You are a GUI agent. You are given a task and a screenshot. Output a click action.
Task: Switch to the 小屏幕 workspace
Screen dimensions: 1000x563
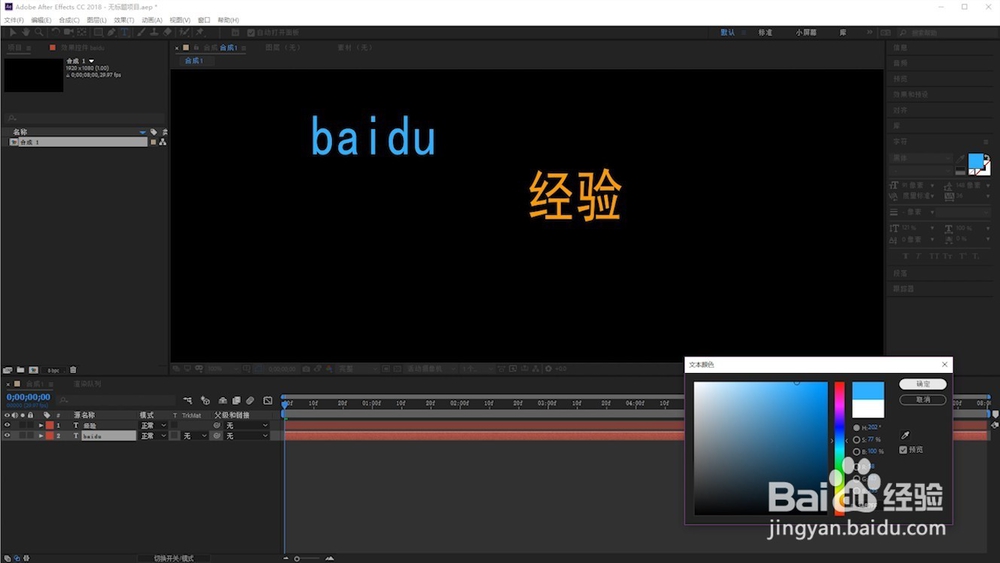806,33
